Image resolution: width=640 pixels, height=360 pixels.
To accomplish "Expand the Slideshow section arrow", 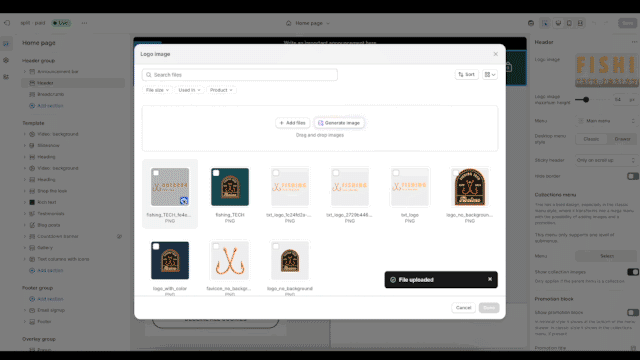I will (24, 145).
